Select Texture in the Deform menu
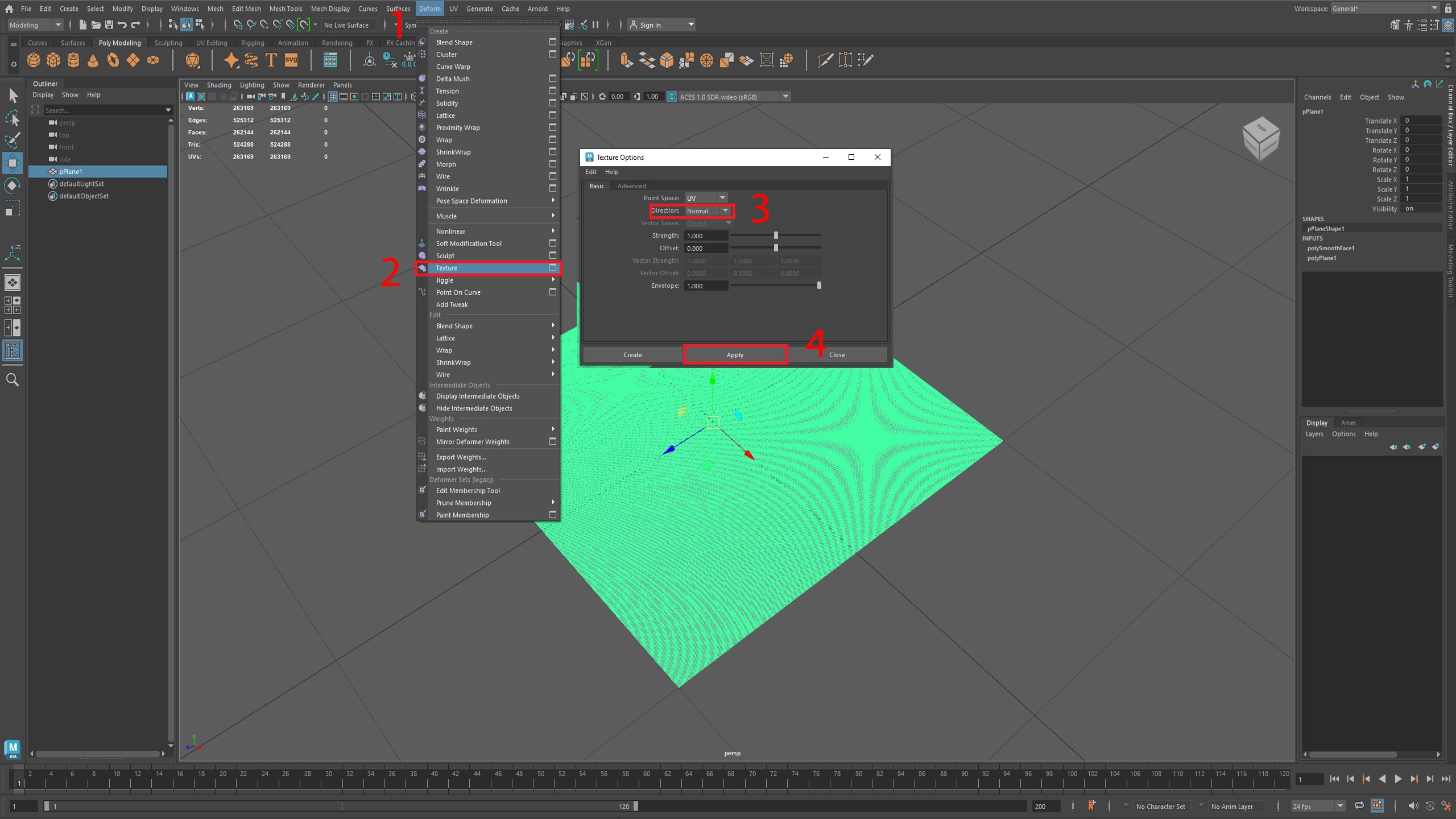Screen dimensions: 1456x819 (x=488, y=268)
